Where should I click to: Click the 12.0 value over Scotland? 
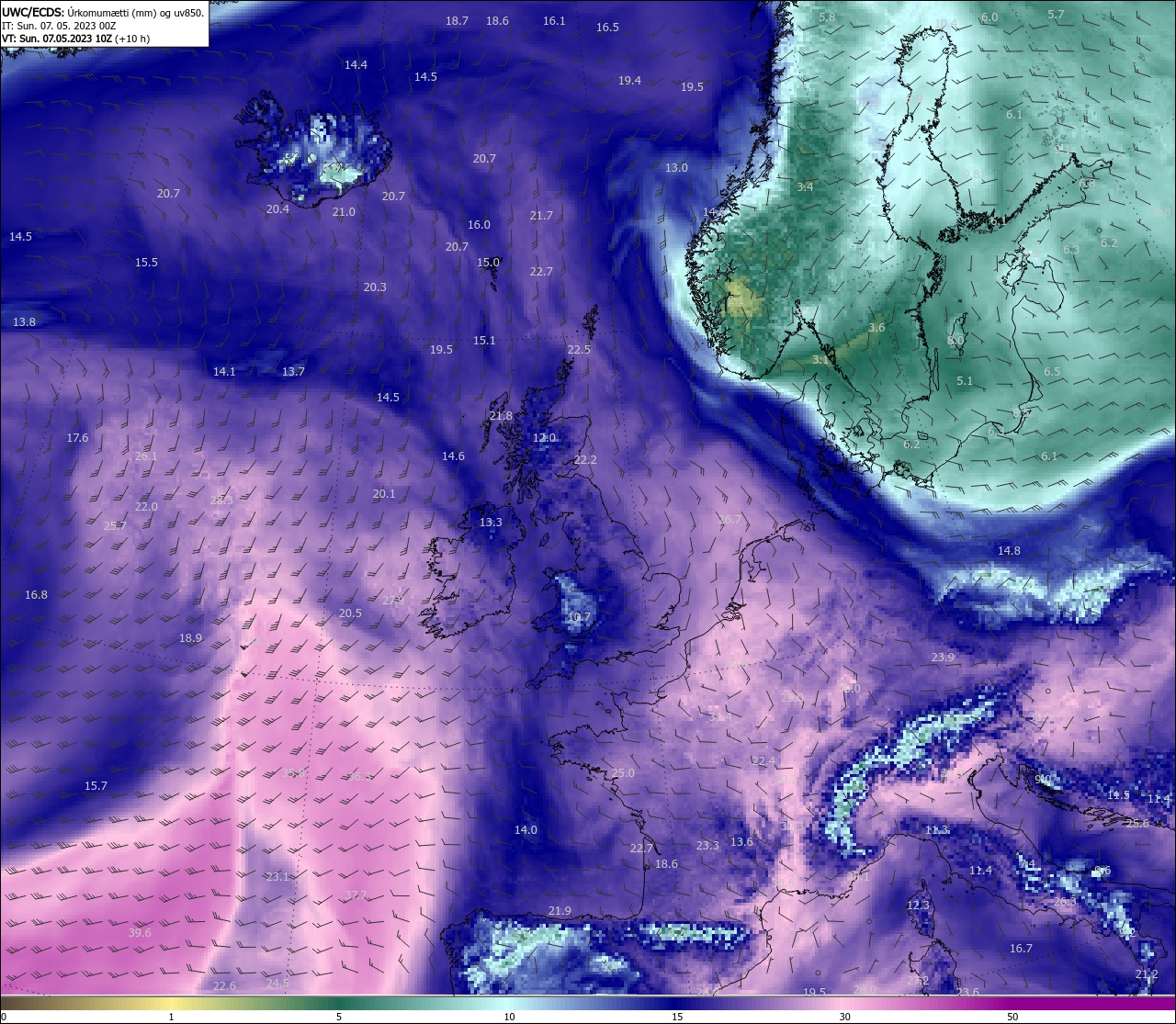(x=544, y=438)
